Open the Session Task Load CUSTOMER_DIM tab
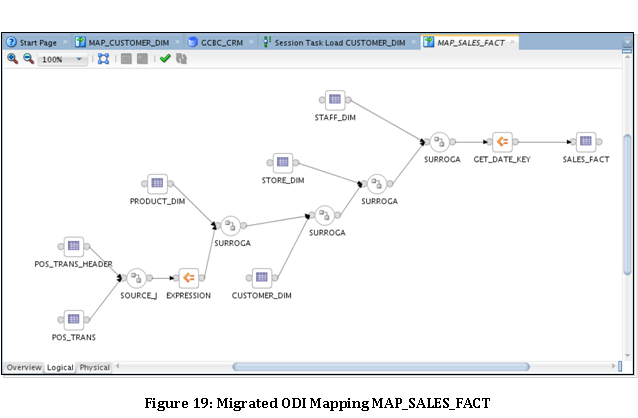 pyautogui.click(x=339, y=42)
